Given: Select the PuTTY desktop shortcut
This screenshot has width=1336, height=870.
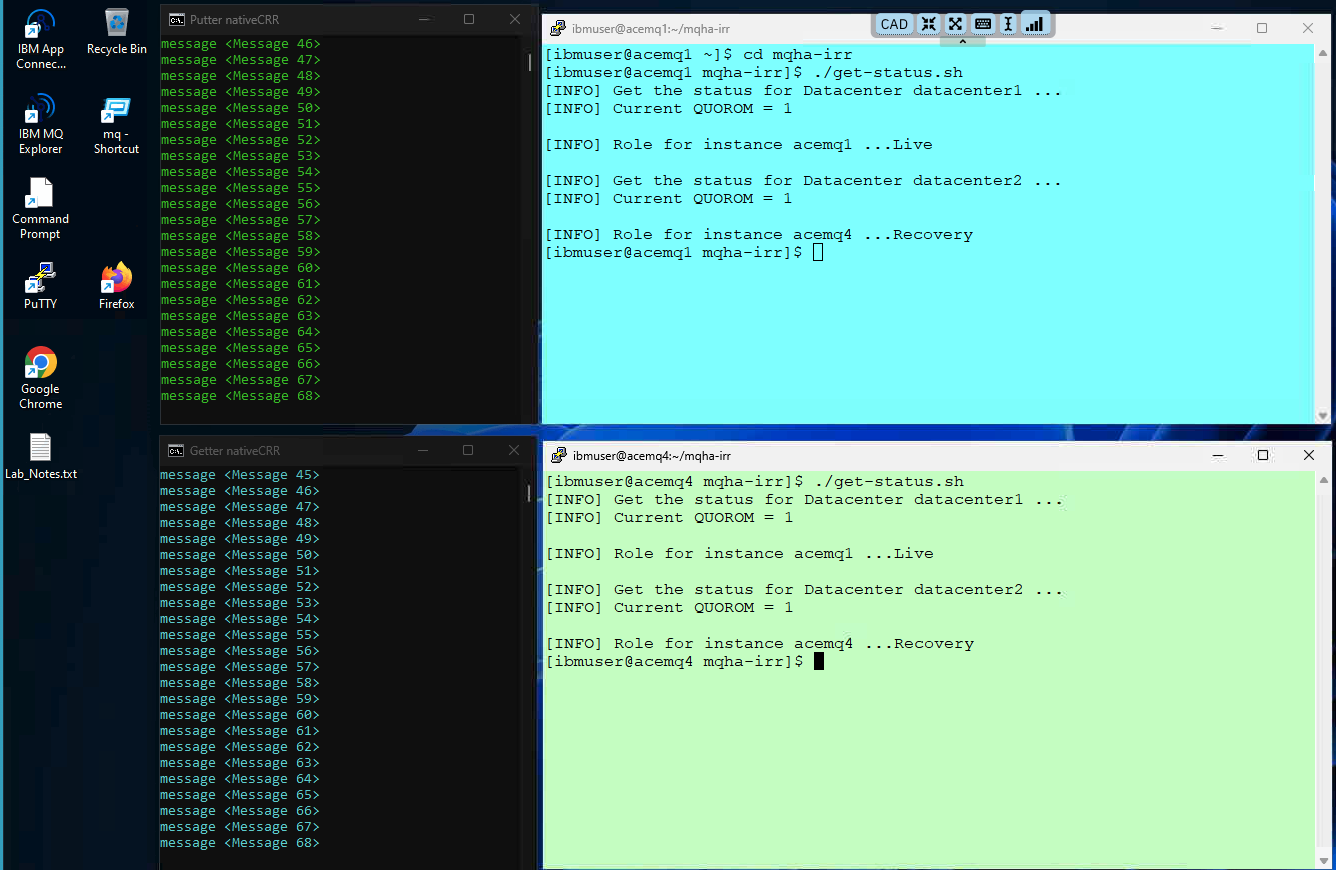Looking at the screenshot, I should 41,286.
